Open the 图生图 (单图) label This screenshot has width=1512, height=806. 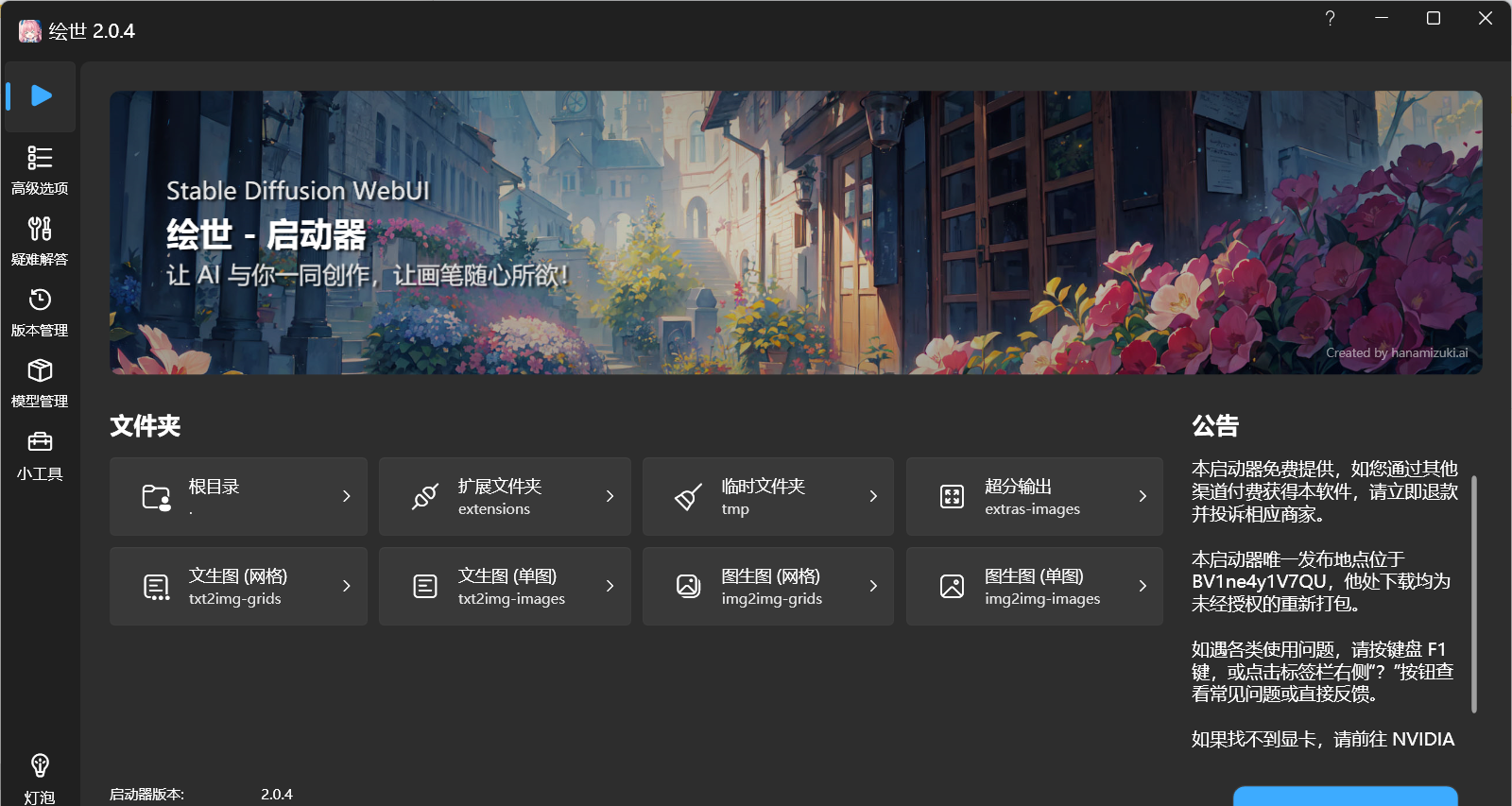(1035, 576)
